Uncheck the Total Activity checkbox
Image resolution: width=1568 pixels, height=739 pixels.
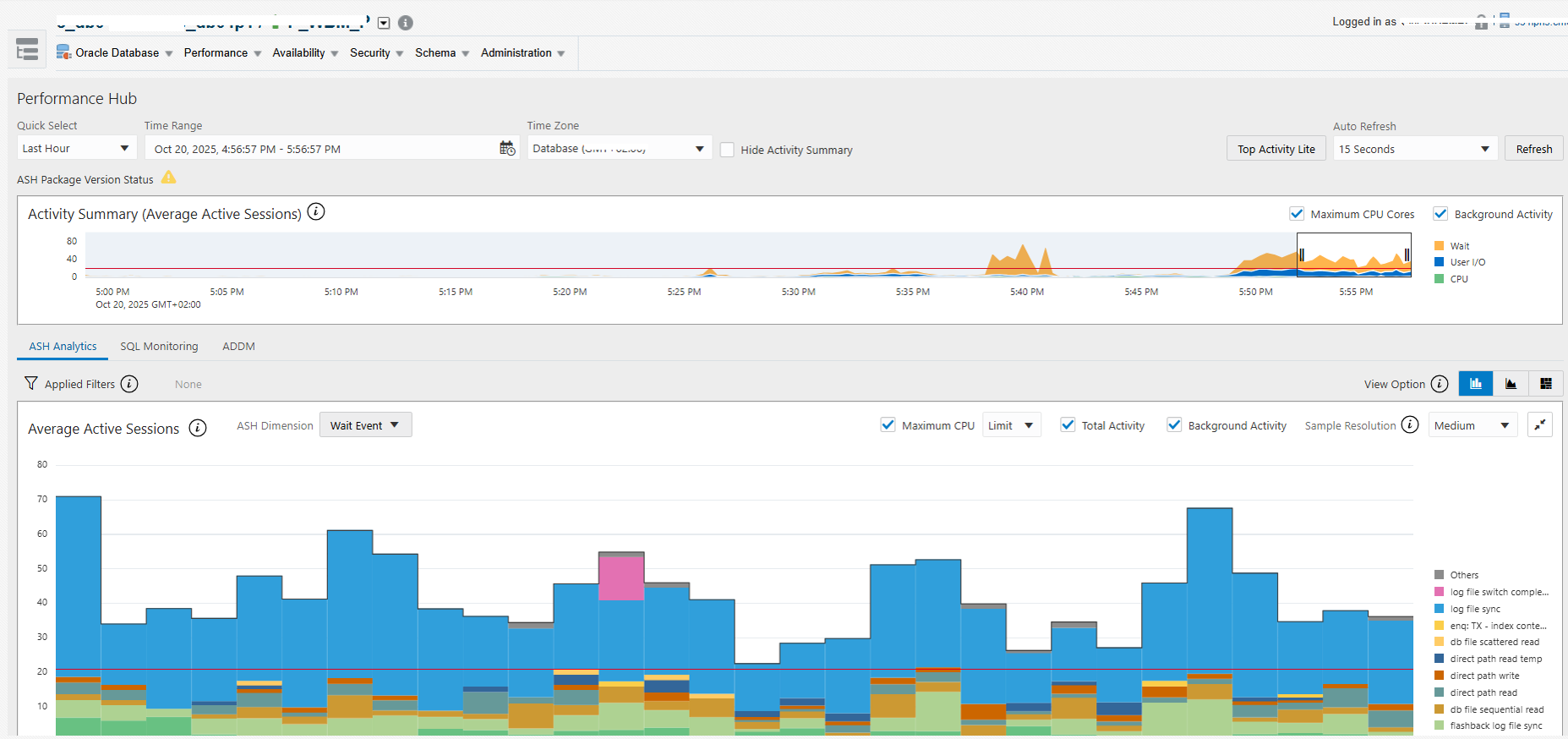pos(1068,425)
